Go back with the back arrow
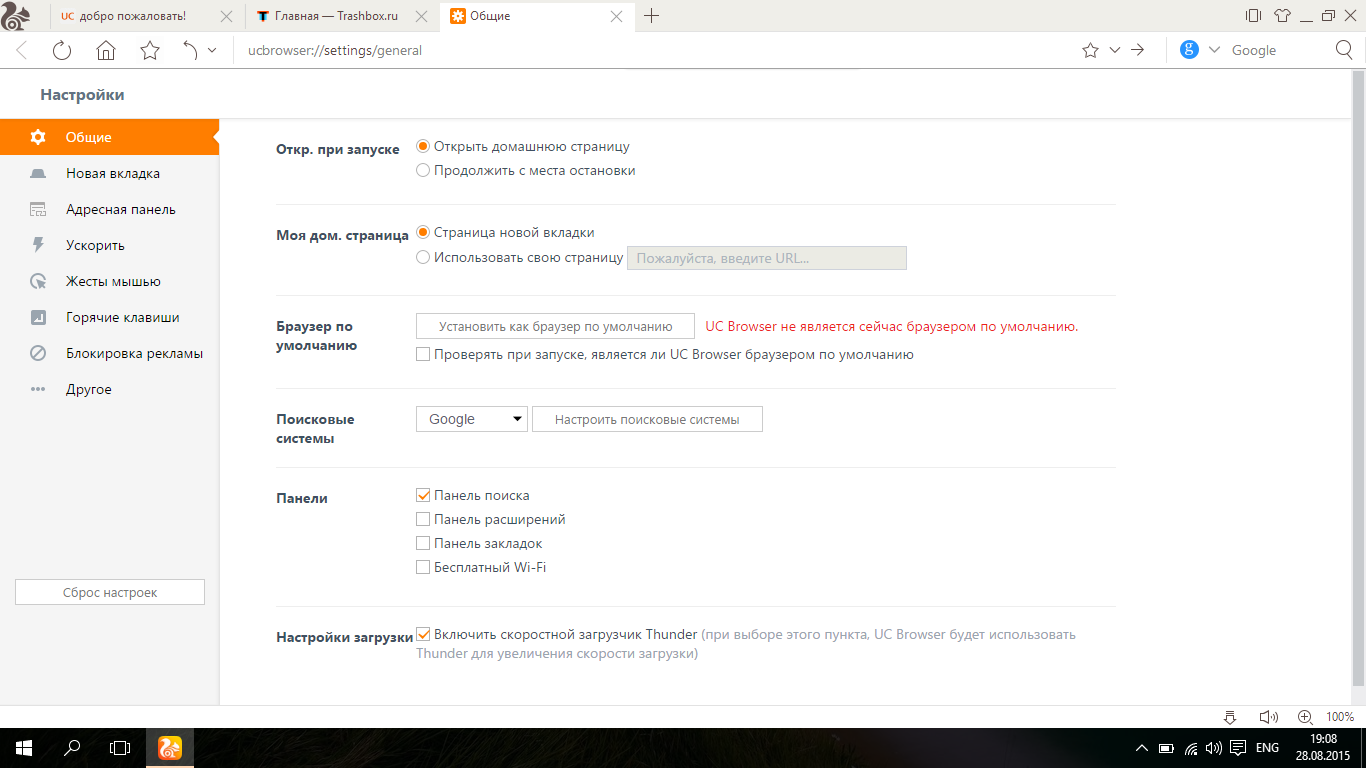Image resolution: width=1366 pixels, height=768 pixels. pyautogui.click(x=22, y=50)
